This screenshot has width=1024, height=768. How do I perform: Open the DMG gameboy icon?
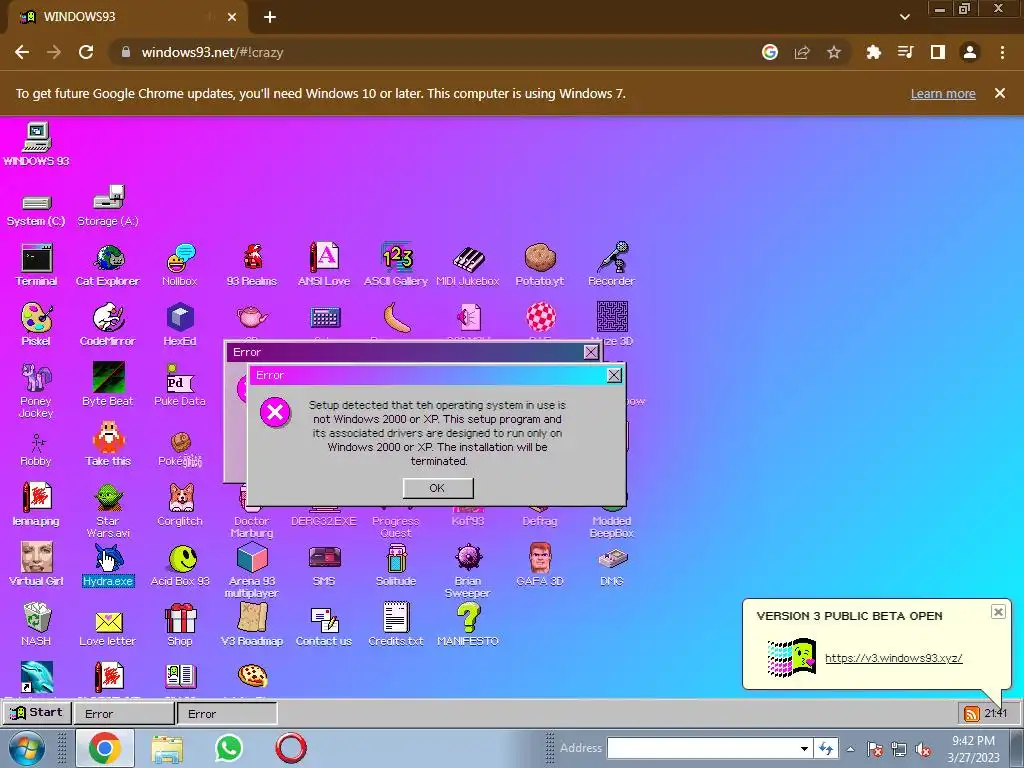tap(611, 566)
